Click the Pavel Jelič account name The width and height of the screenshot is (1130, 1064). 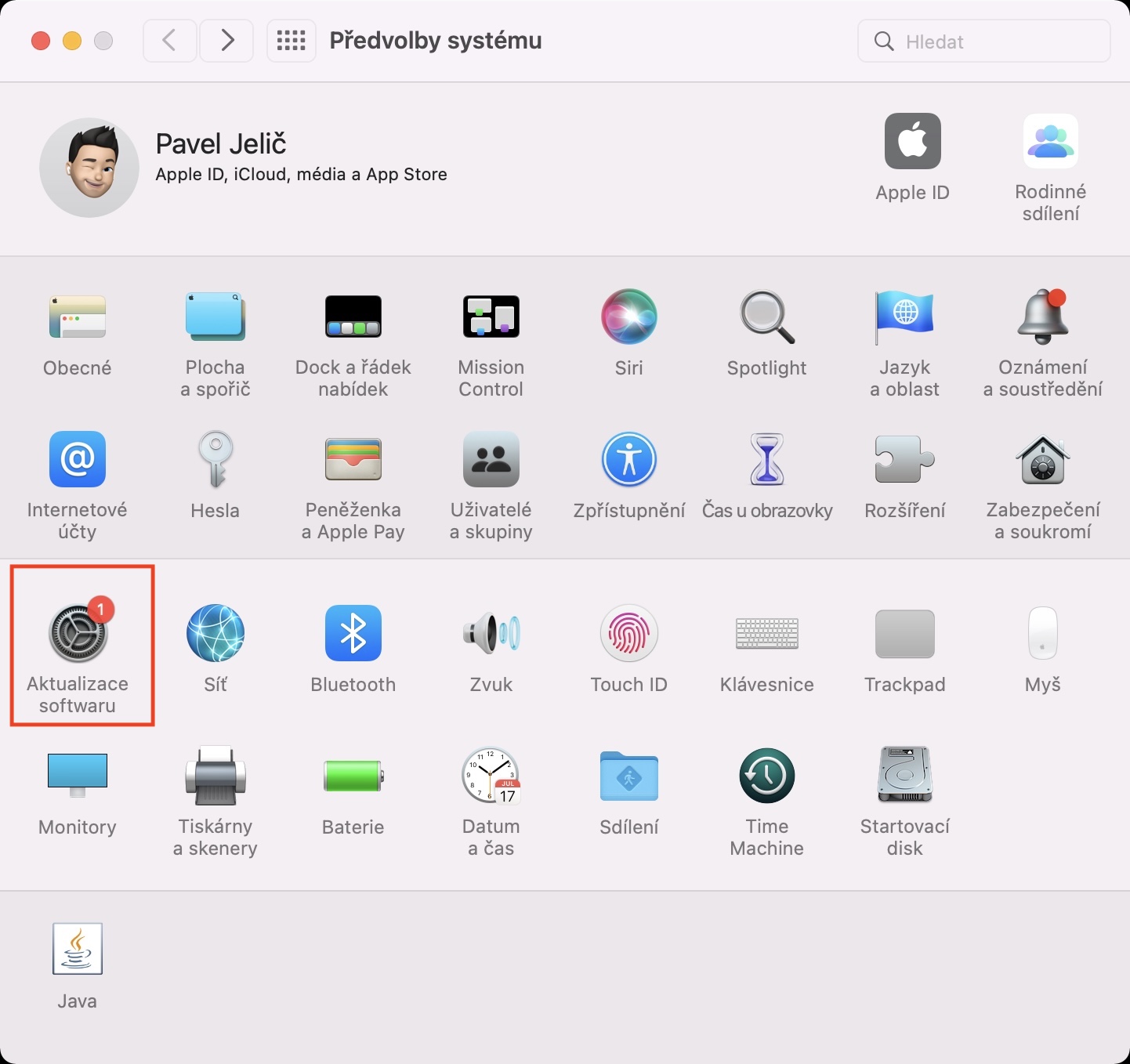click(x=221, y=144)
